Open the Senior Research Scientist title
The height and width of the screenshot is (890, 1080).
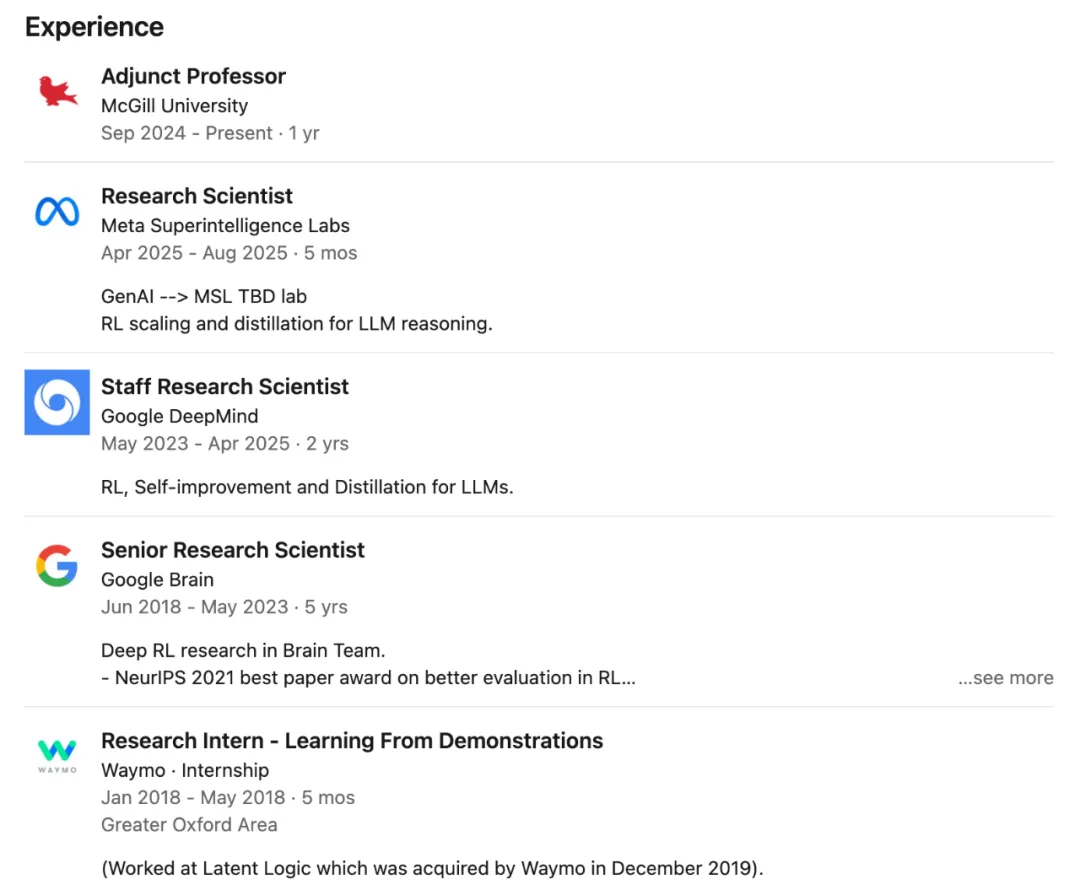click(x=233, y=550)
